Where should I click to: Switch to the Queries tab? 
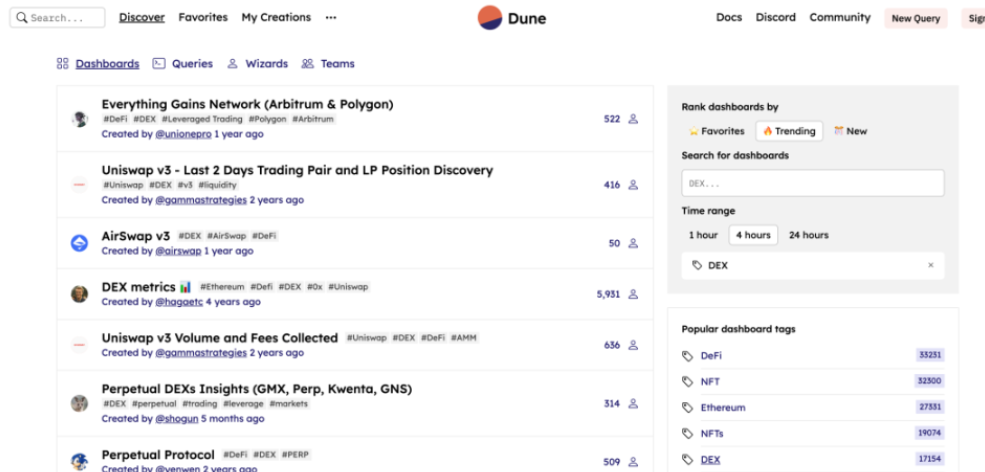[x=183, y=64]
